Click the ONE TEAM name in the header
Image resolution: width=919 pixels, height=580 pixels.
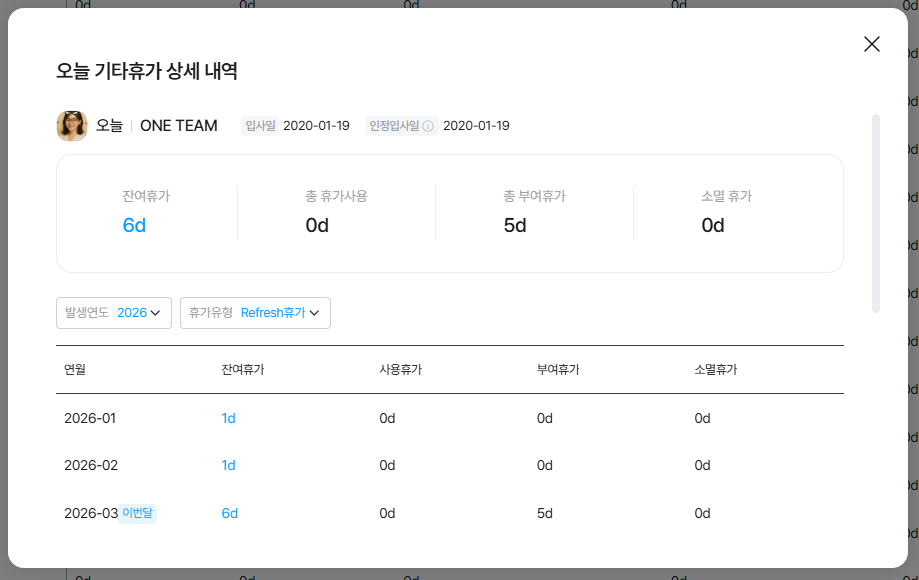pyautogui.click(x=178, y=126)
